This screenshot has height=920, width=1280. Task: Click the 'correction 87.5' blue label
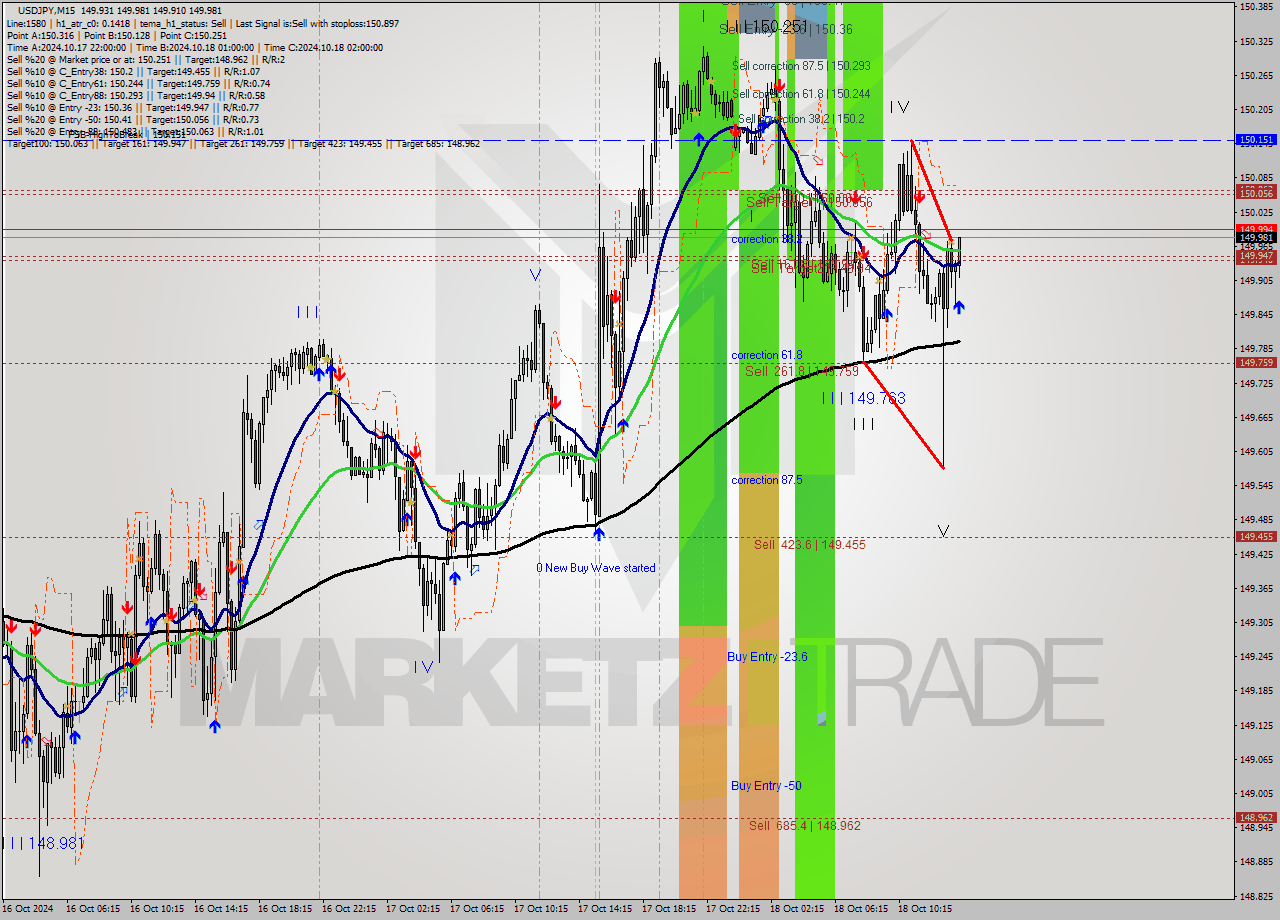pos(767,480)
